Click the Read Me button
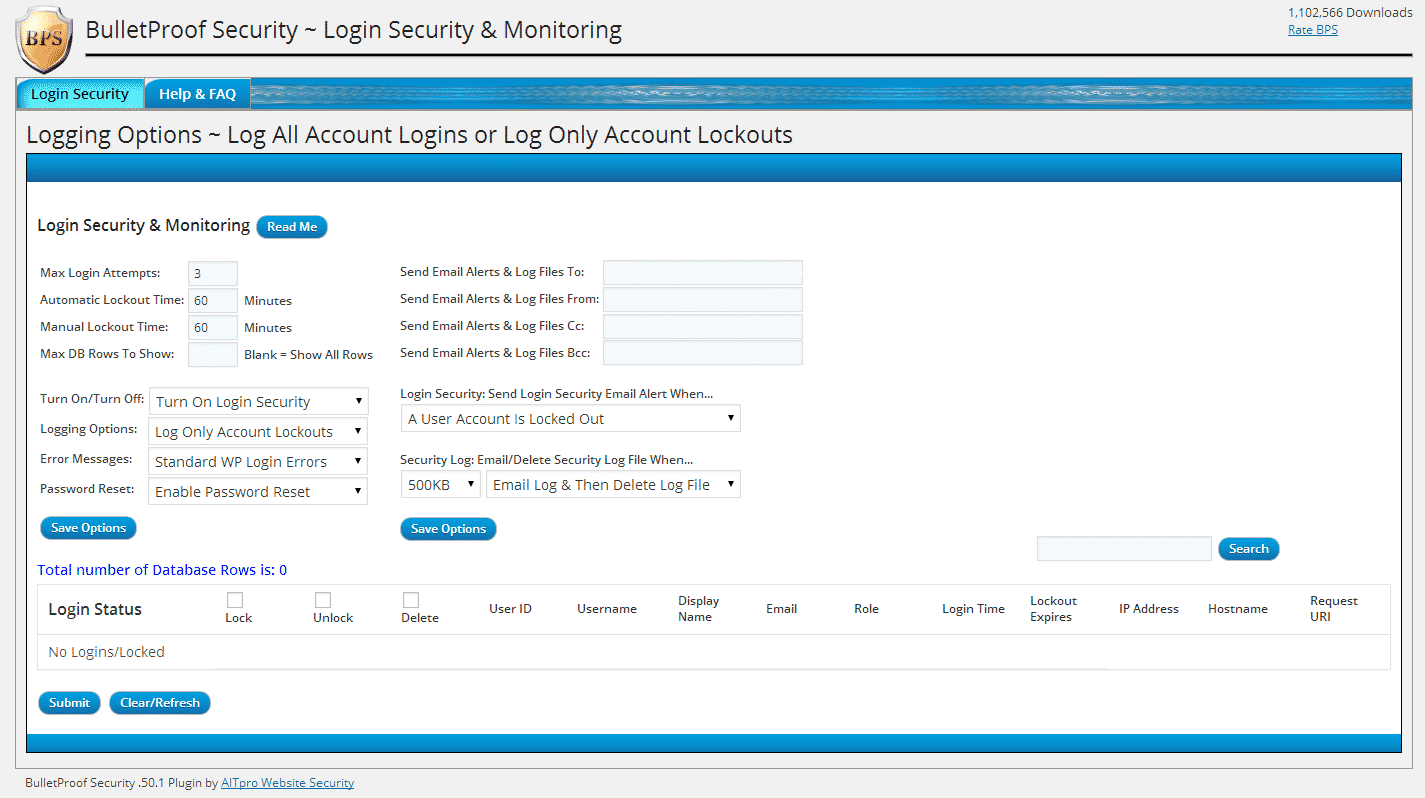The height and width of the screenshot is (798, 1425). coord(291,227)
